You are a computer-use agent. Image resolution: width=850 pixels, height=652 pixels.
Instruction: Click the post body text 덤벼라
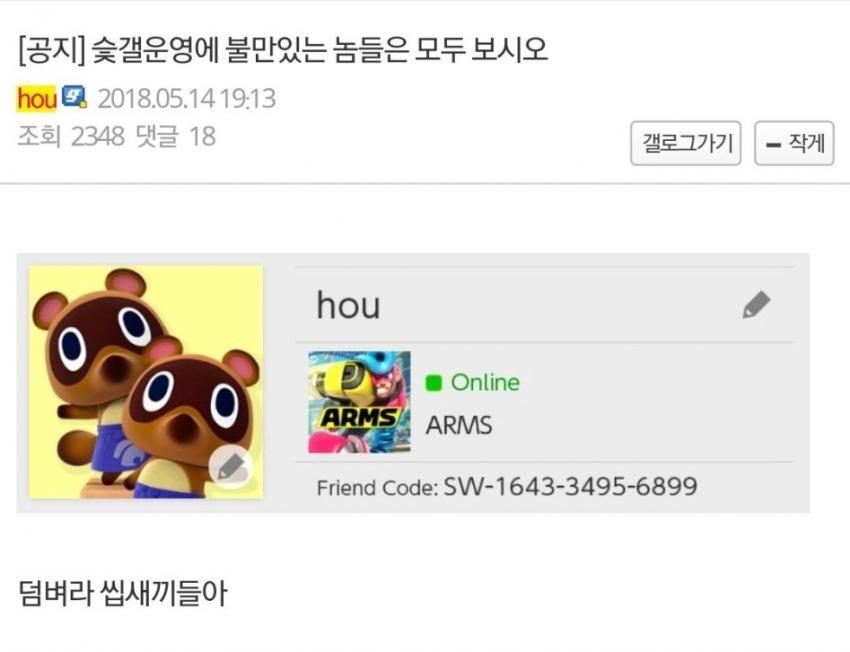coord(56,593)
